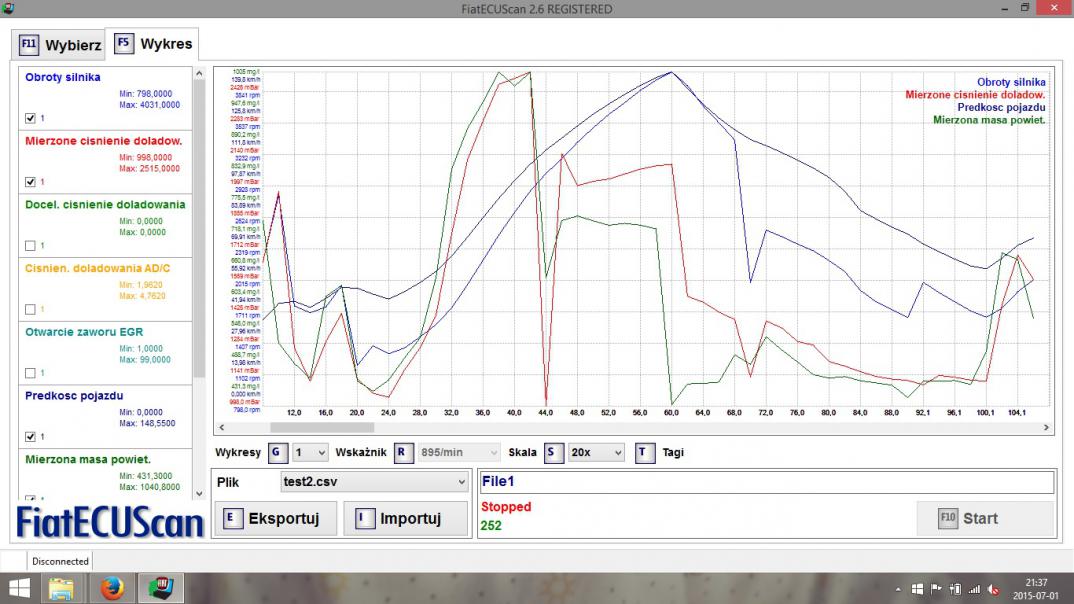Click the T key button for Tagi

[645, 453]
